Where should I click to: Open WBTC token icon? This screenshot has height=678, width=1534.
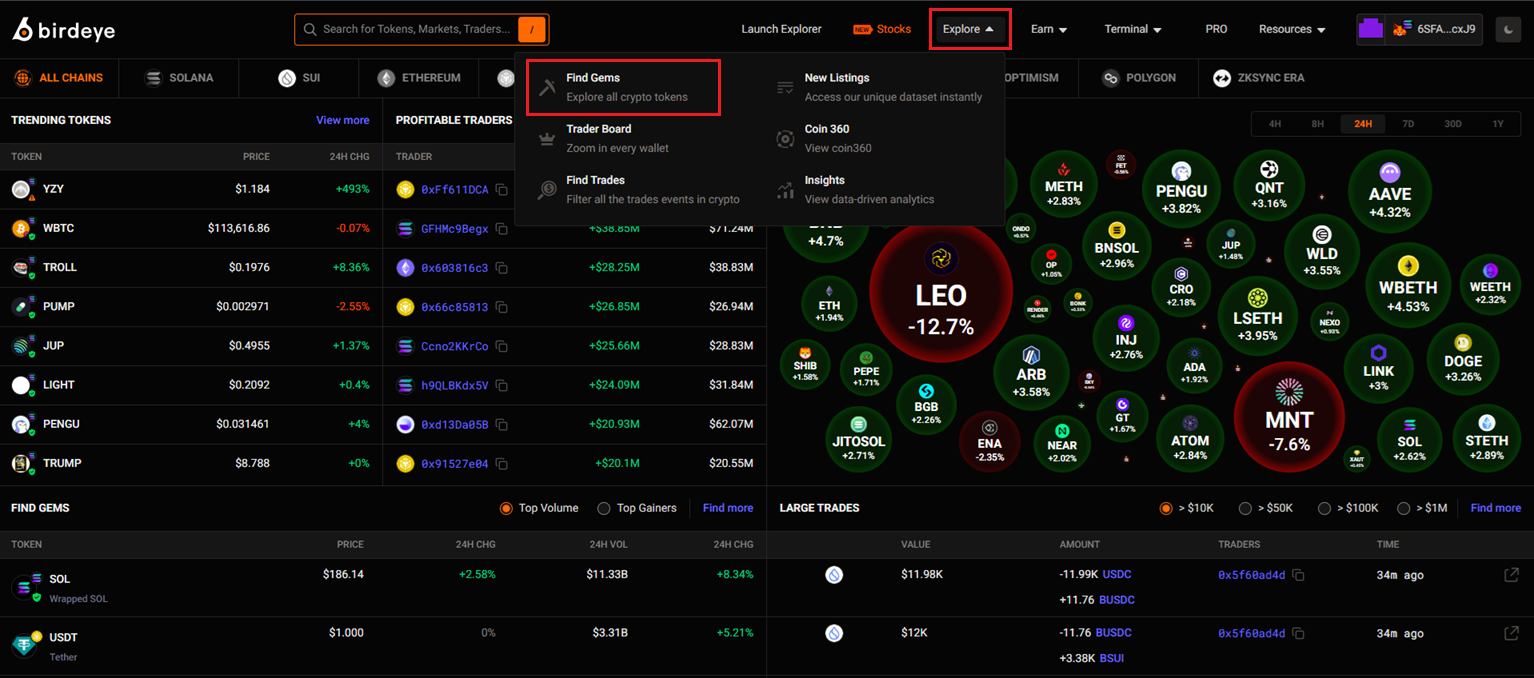pyautogui.click(x=22, y=229)
